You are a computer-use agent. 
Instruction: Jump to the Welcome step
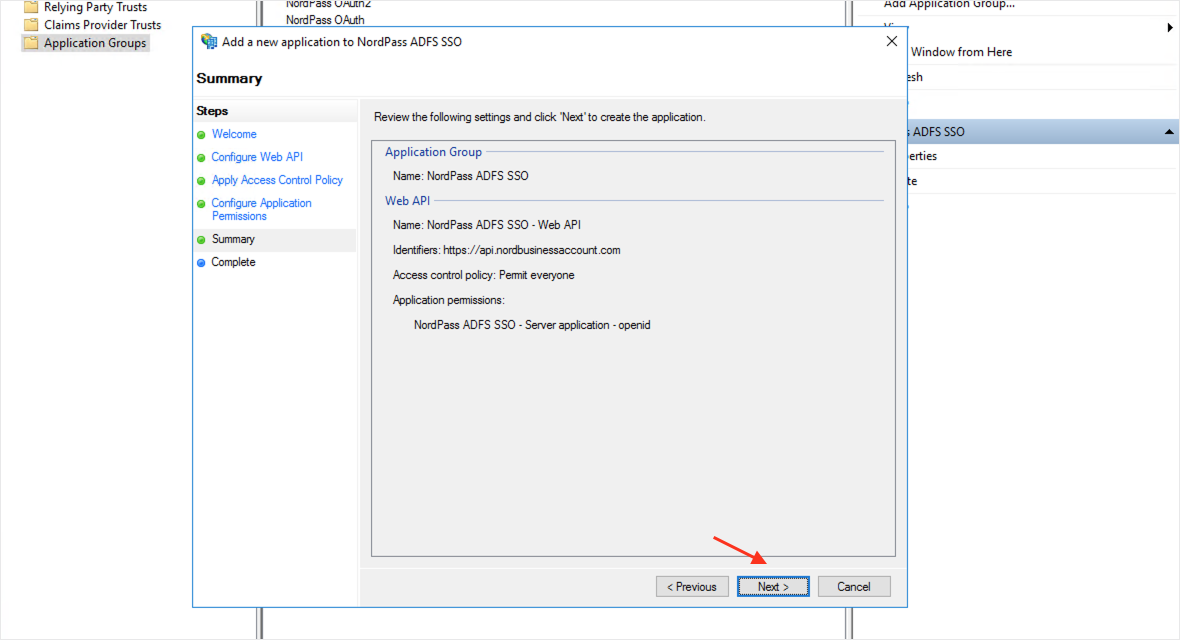click(x=234, y=134)
